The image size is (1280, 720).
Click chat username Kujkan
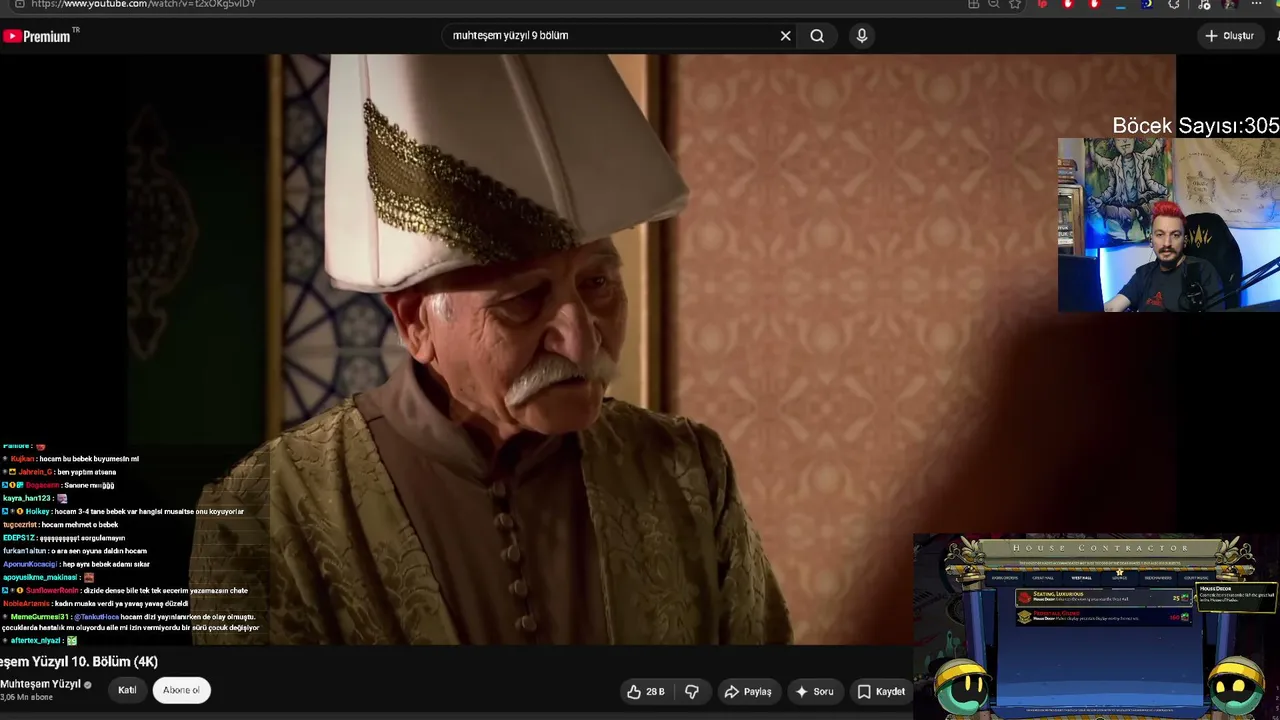click(22, 459)
